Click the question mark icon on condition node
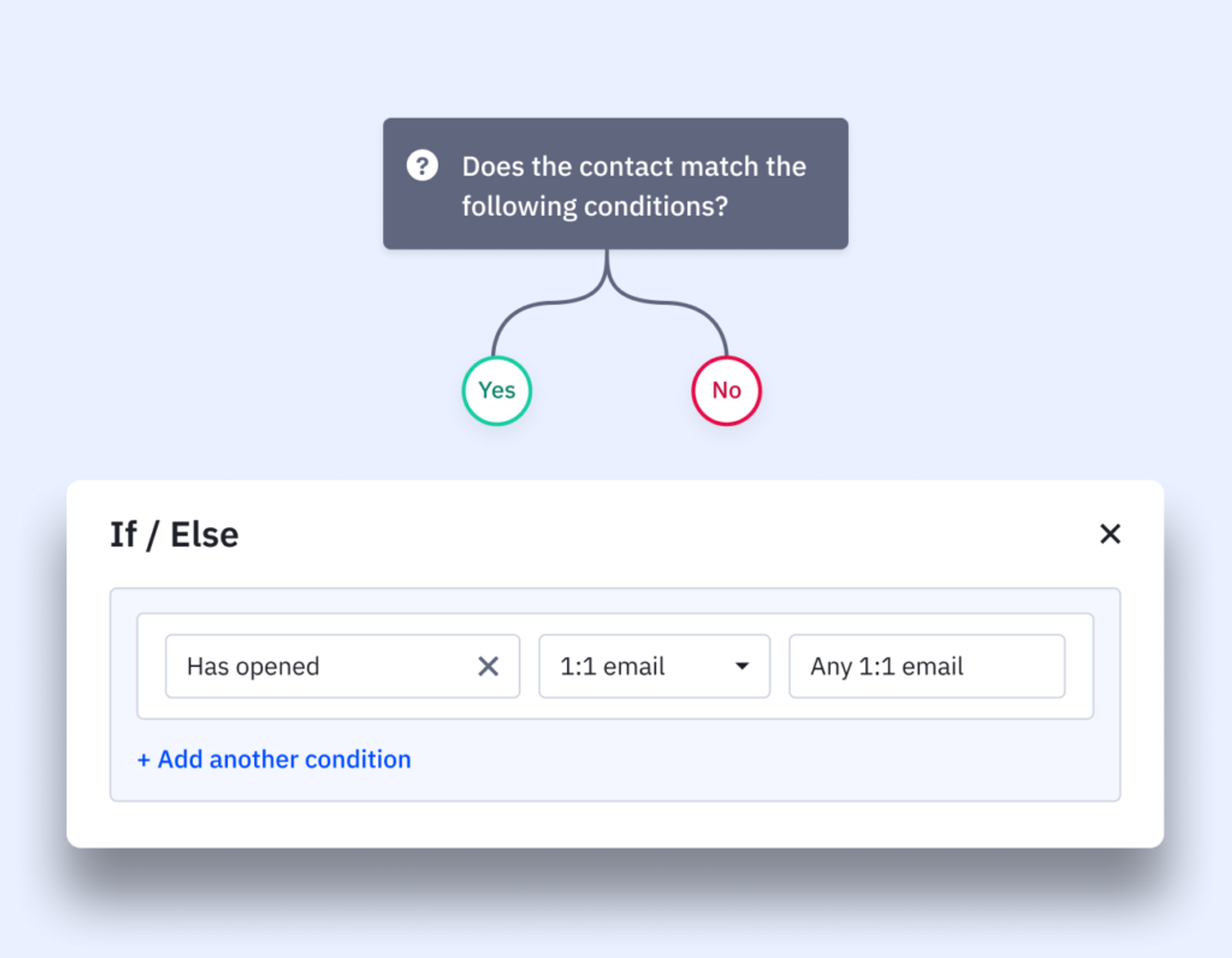 click(422, 166)
